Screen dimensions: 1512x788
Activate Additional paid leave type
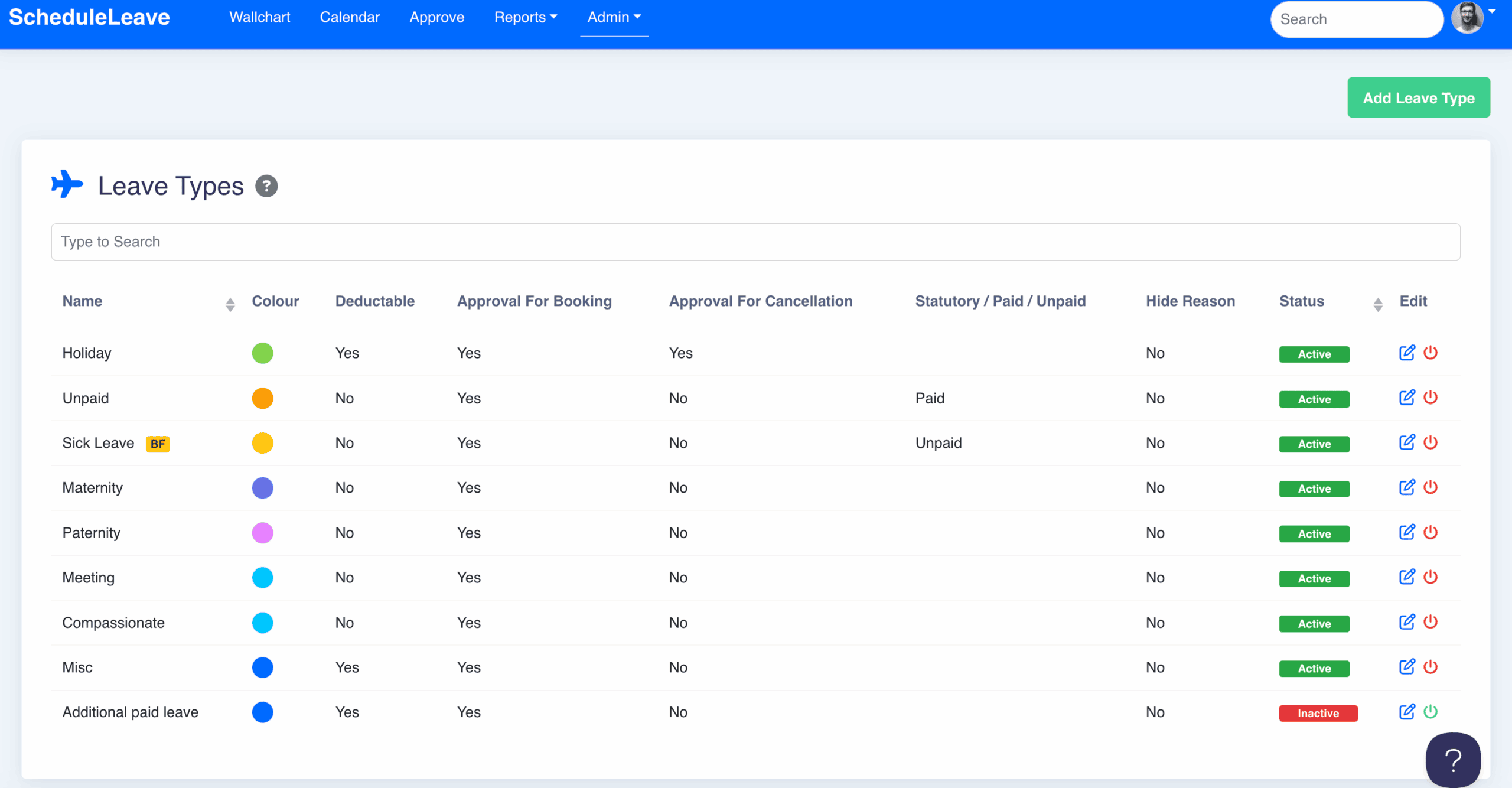click(x=1430, y=712)
